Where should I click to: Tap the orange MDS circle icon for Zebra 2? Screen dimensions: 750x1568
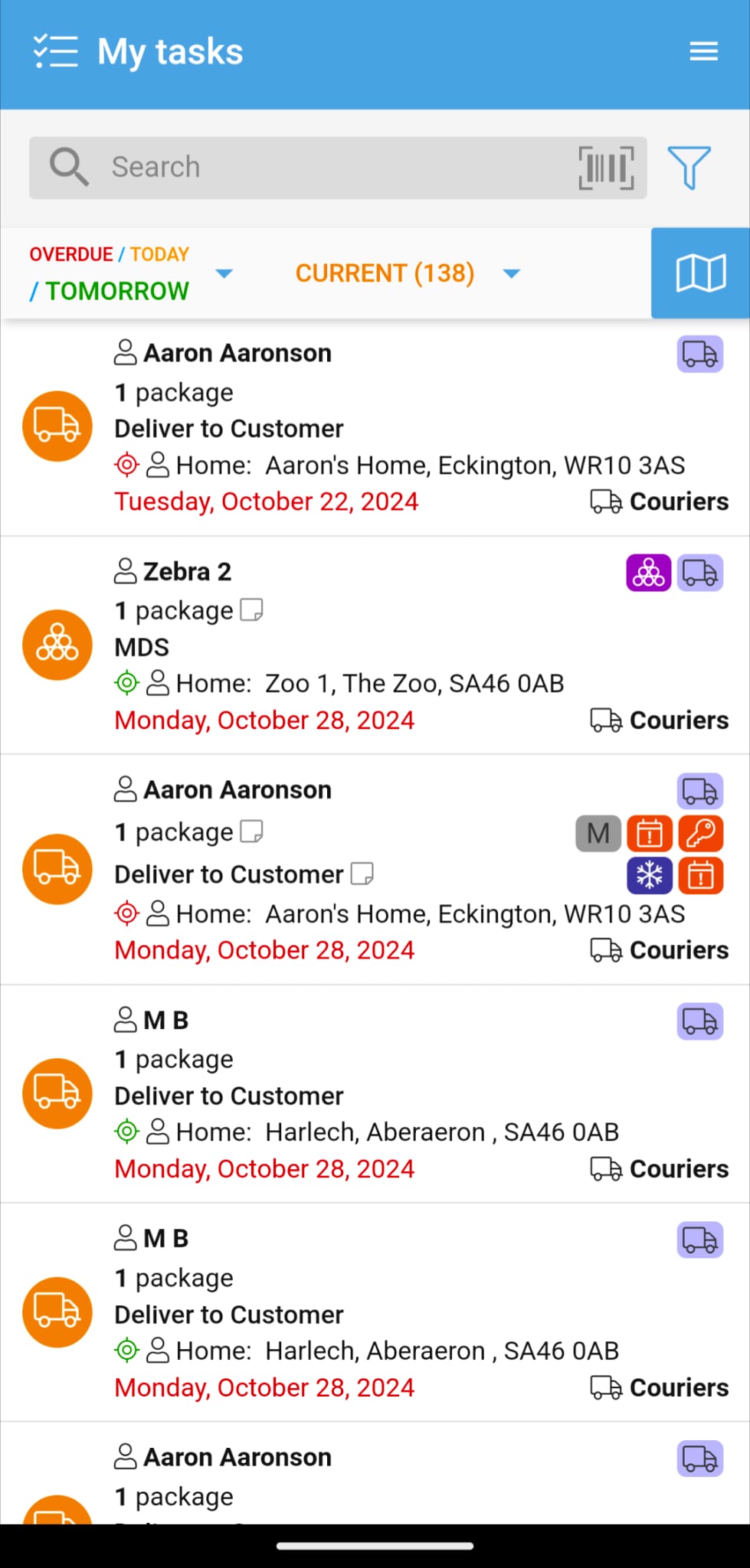(x=57, y=645)
